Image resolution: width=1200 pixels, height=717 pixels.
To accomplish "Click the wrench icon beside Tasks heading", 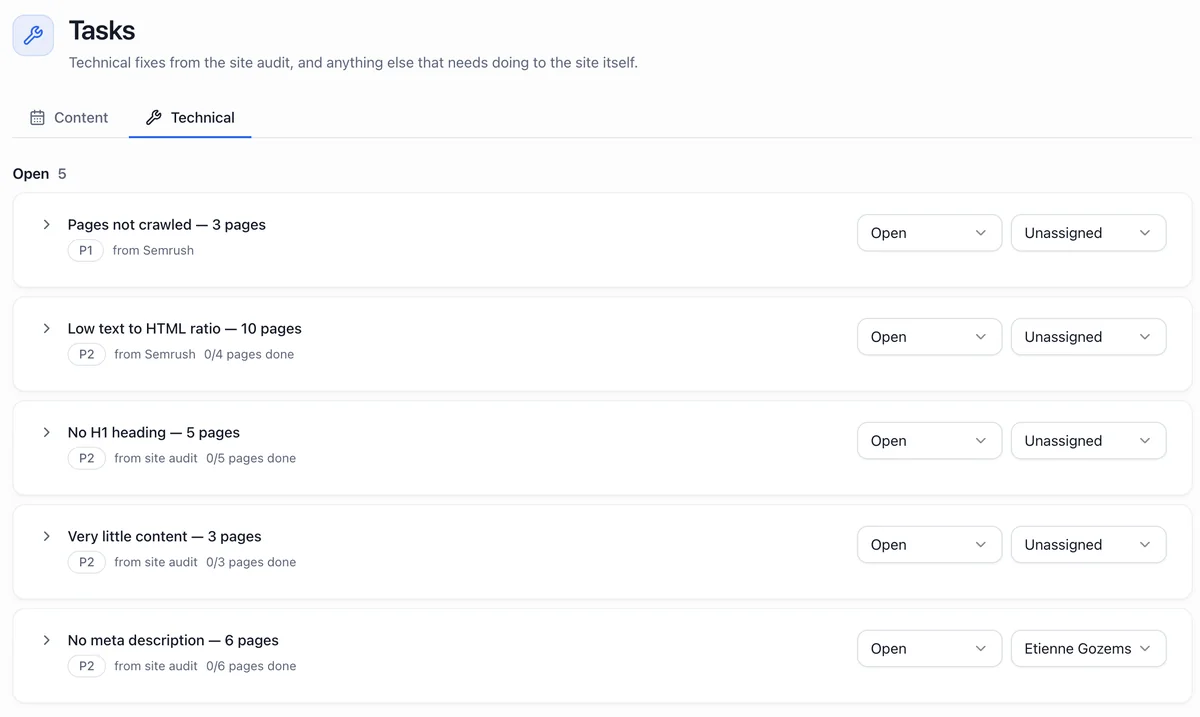I will (33, 35).
